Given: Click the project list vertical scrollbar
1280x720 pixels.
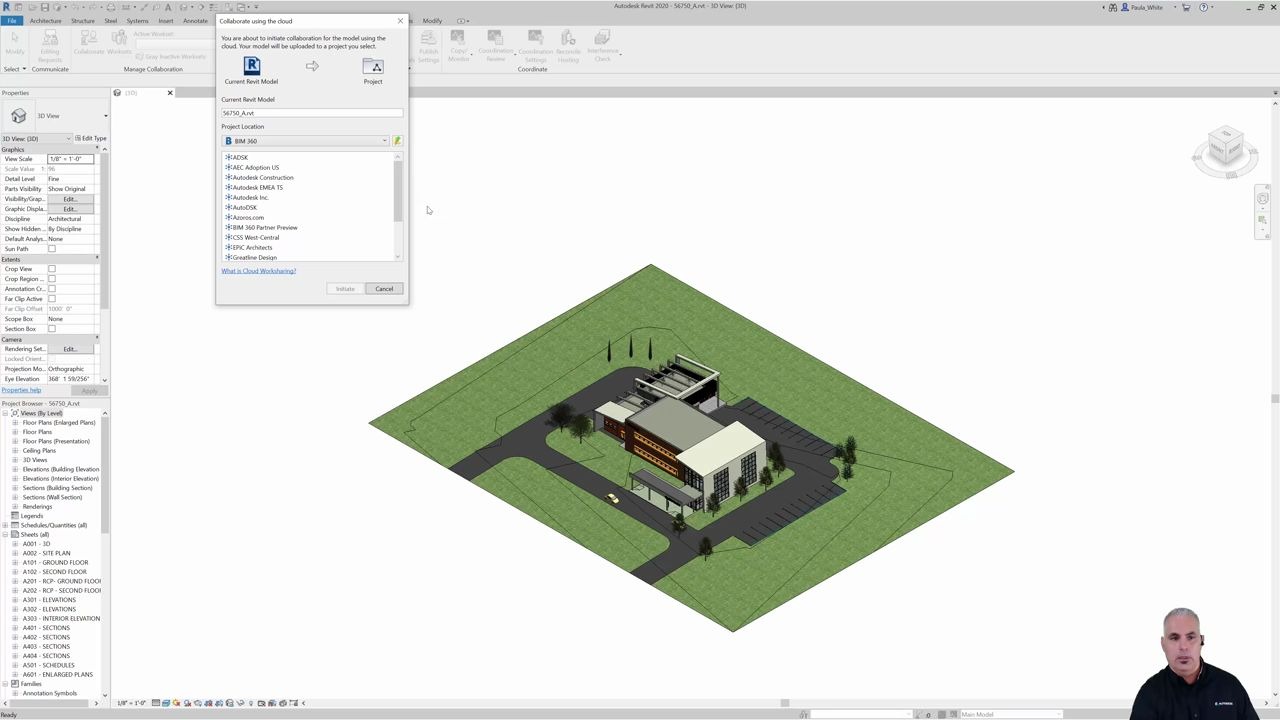Looking at the screenshot, I should [x=398, y=190].
